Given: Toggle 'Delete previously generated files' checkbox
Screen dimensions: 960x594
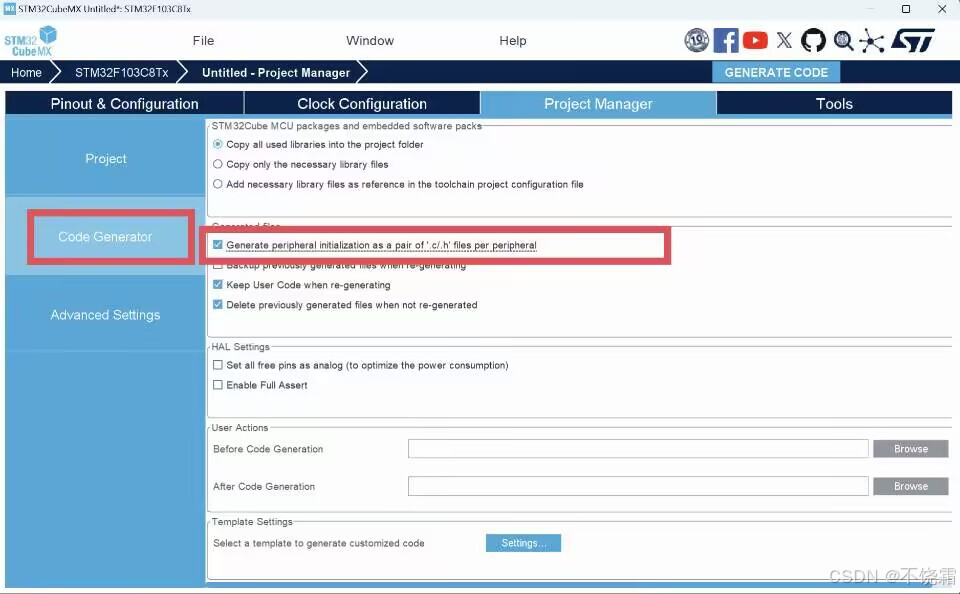Looking at the screenshot, I should (x=217, y=304).
